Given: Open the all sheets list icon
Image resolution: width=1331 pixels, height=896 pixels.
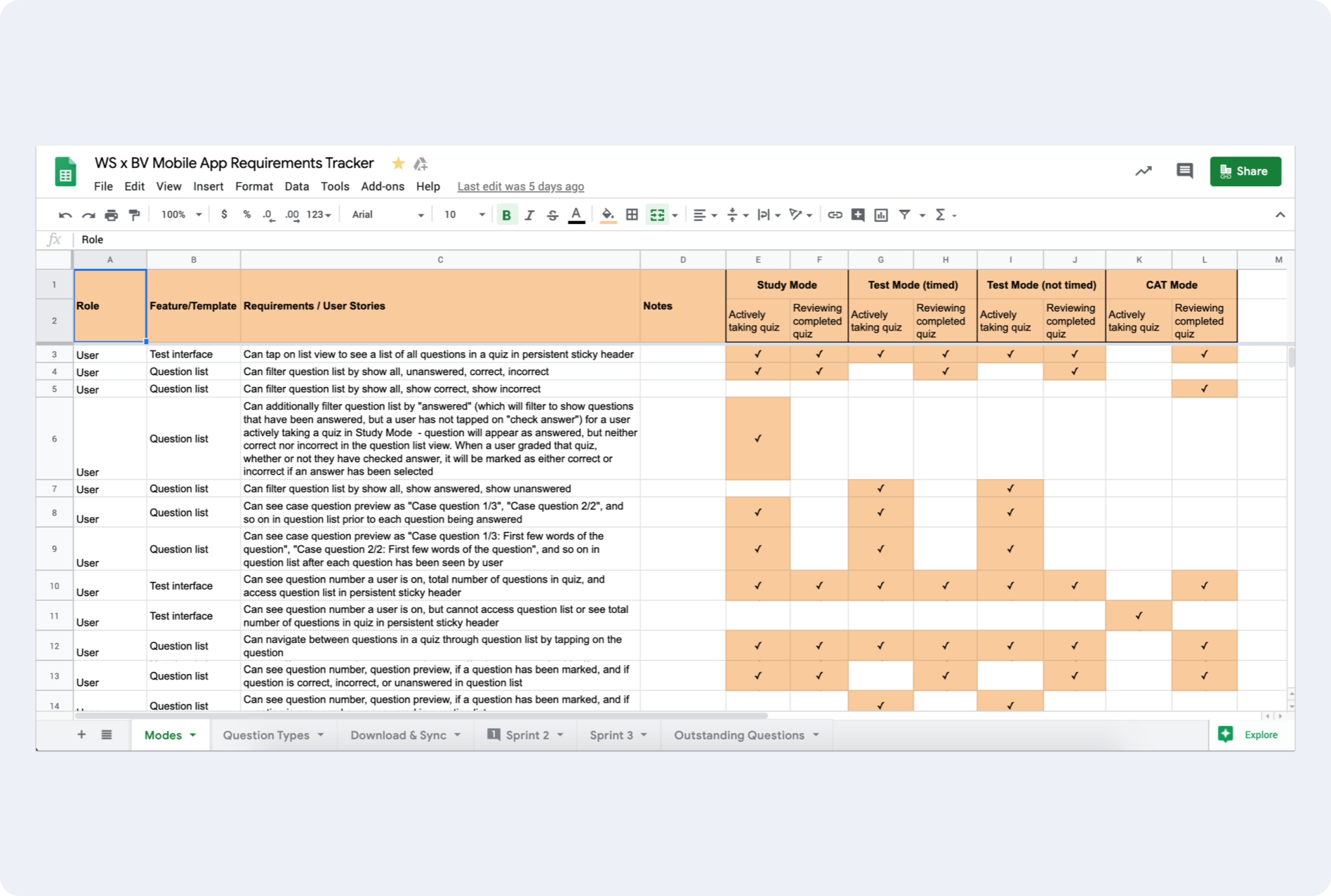Looking at the screenshot, I should click(106, 734).
